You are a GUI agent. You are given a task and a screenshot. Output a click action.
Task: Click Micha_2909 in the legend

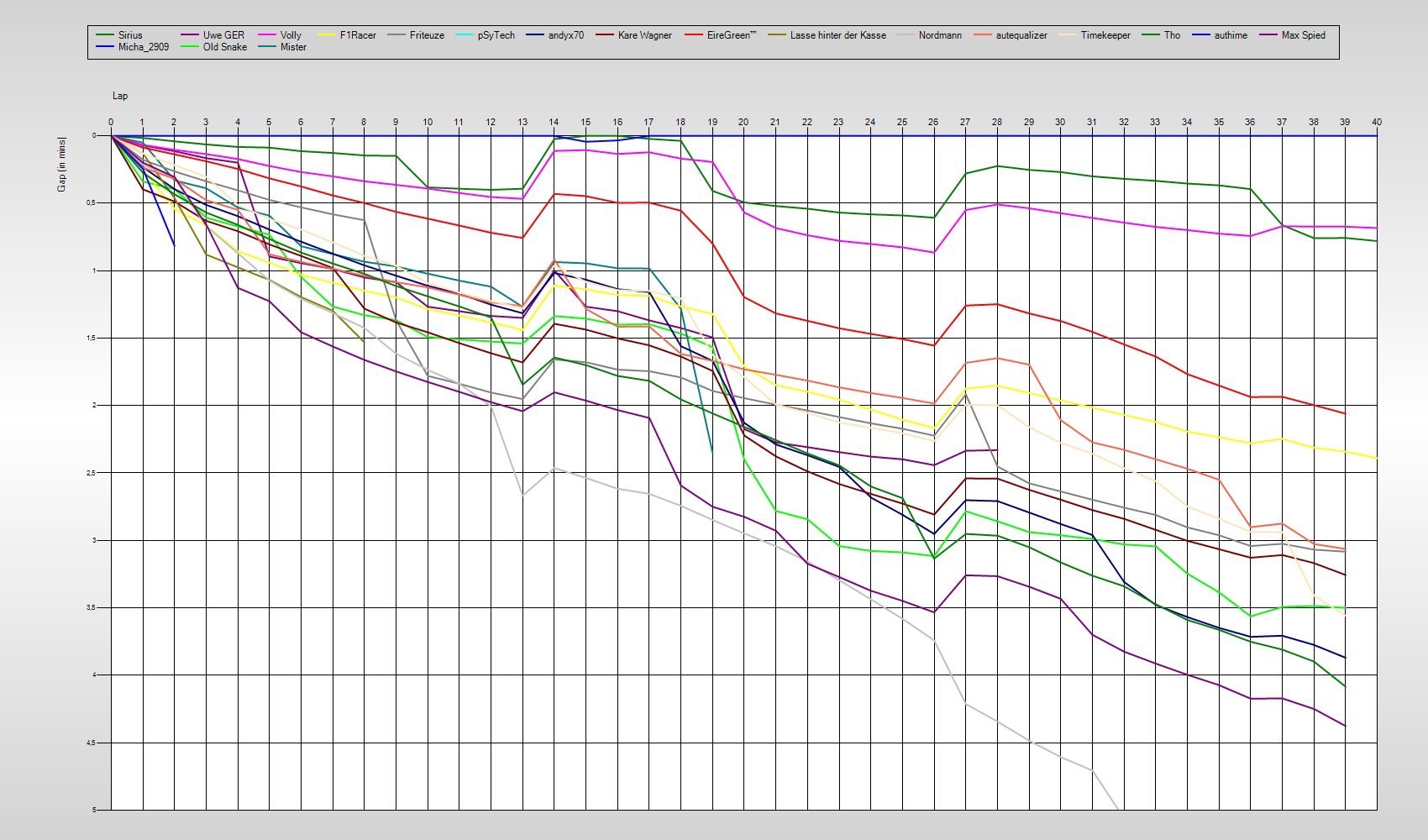(x=143, y=47)
